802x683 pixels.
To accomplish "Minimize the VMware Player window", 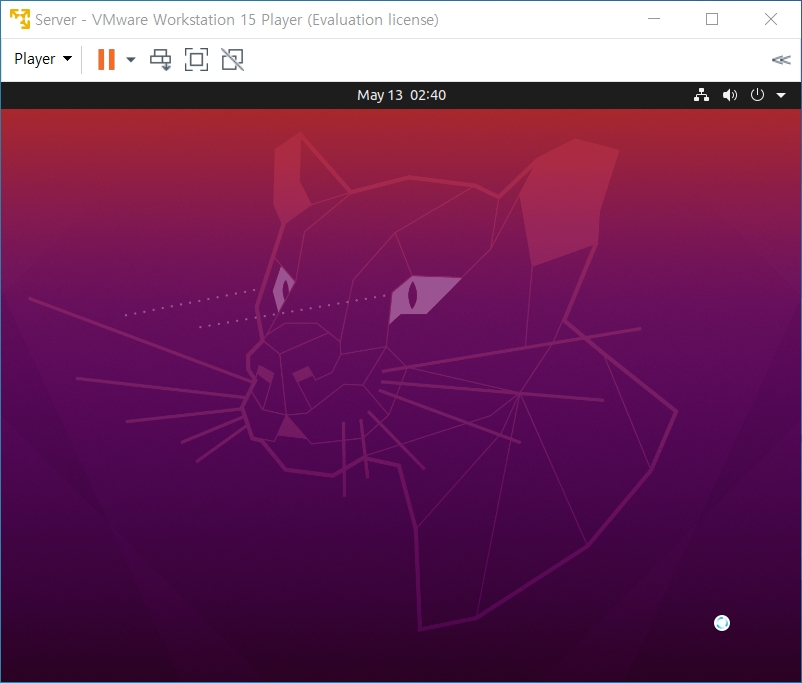I will click(x=654, y=19).
